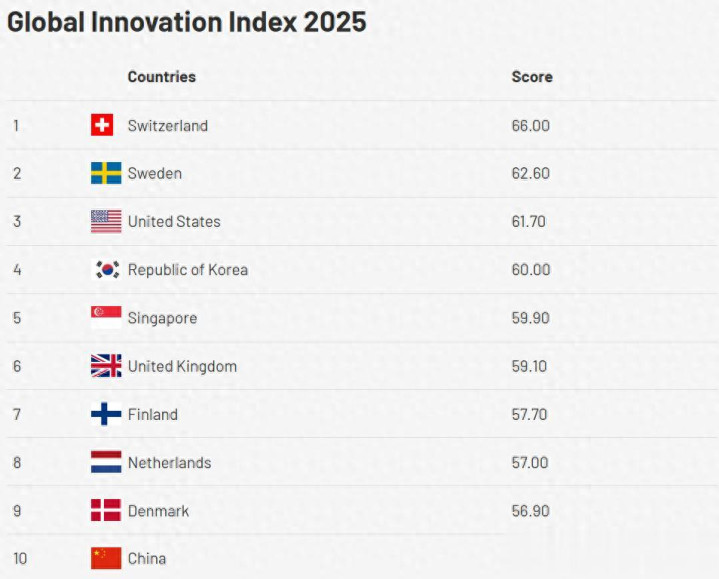
Task: Click rank number 5 for Singapore
Action: [17, 318]
